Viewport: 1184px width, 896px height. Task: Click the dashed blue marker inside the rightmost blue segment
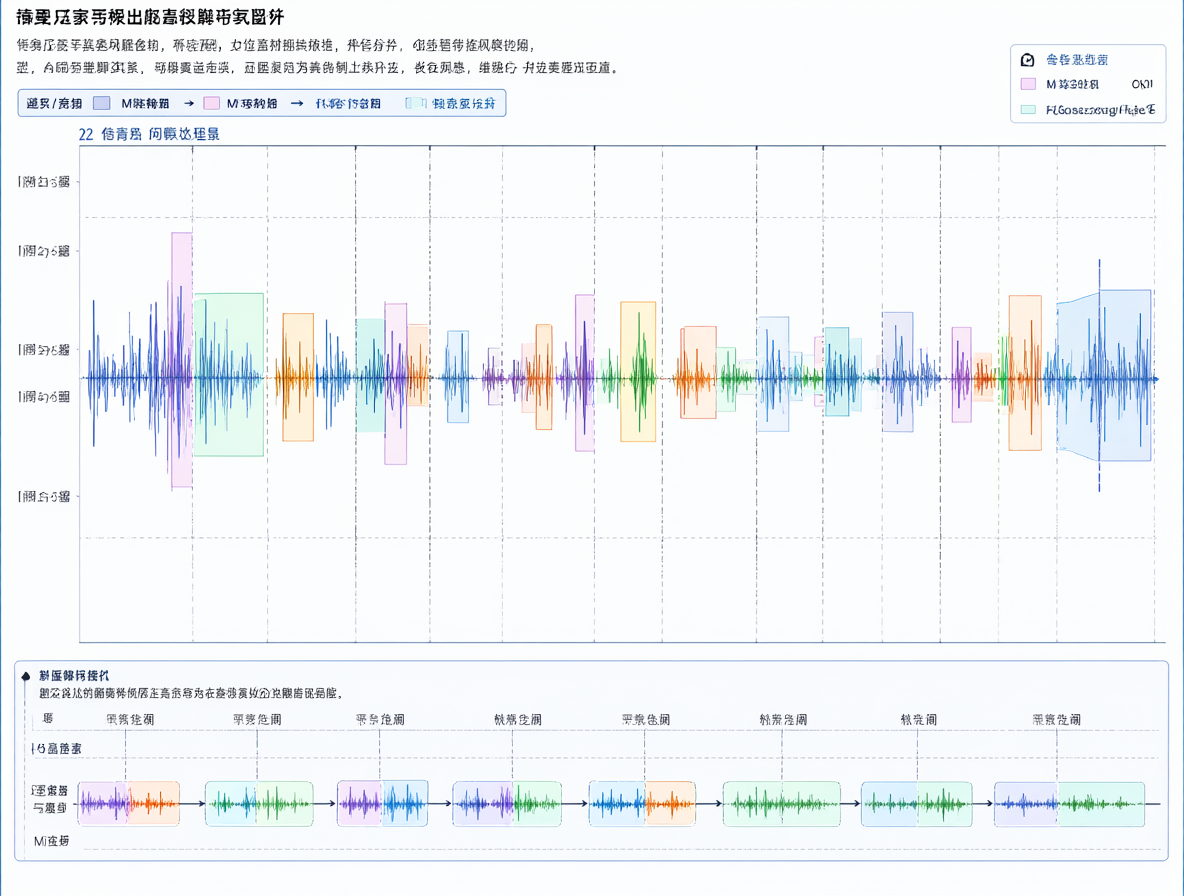(1099, 375)
